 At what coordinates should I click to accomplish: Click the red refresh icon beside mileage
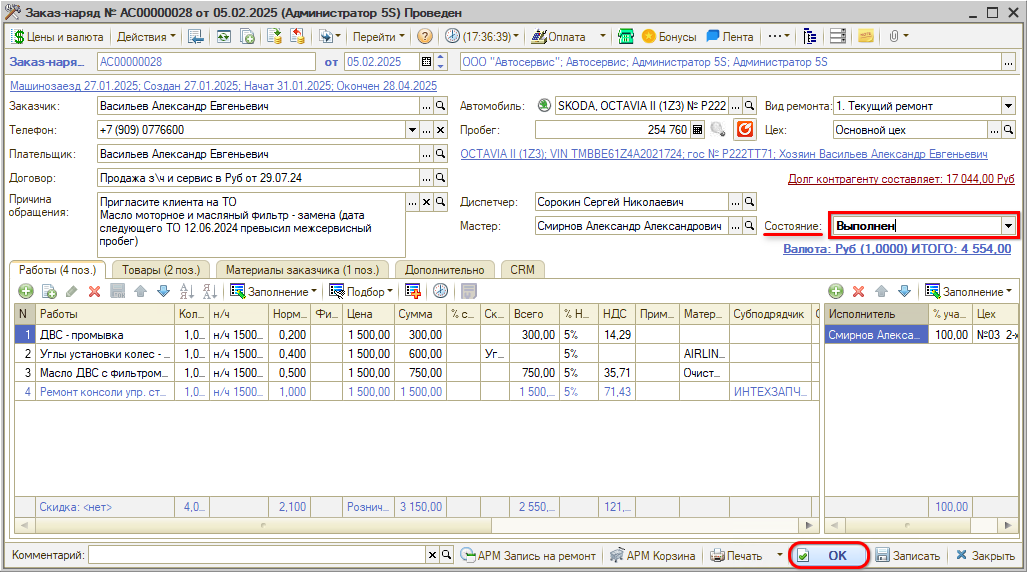point(745,129)
